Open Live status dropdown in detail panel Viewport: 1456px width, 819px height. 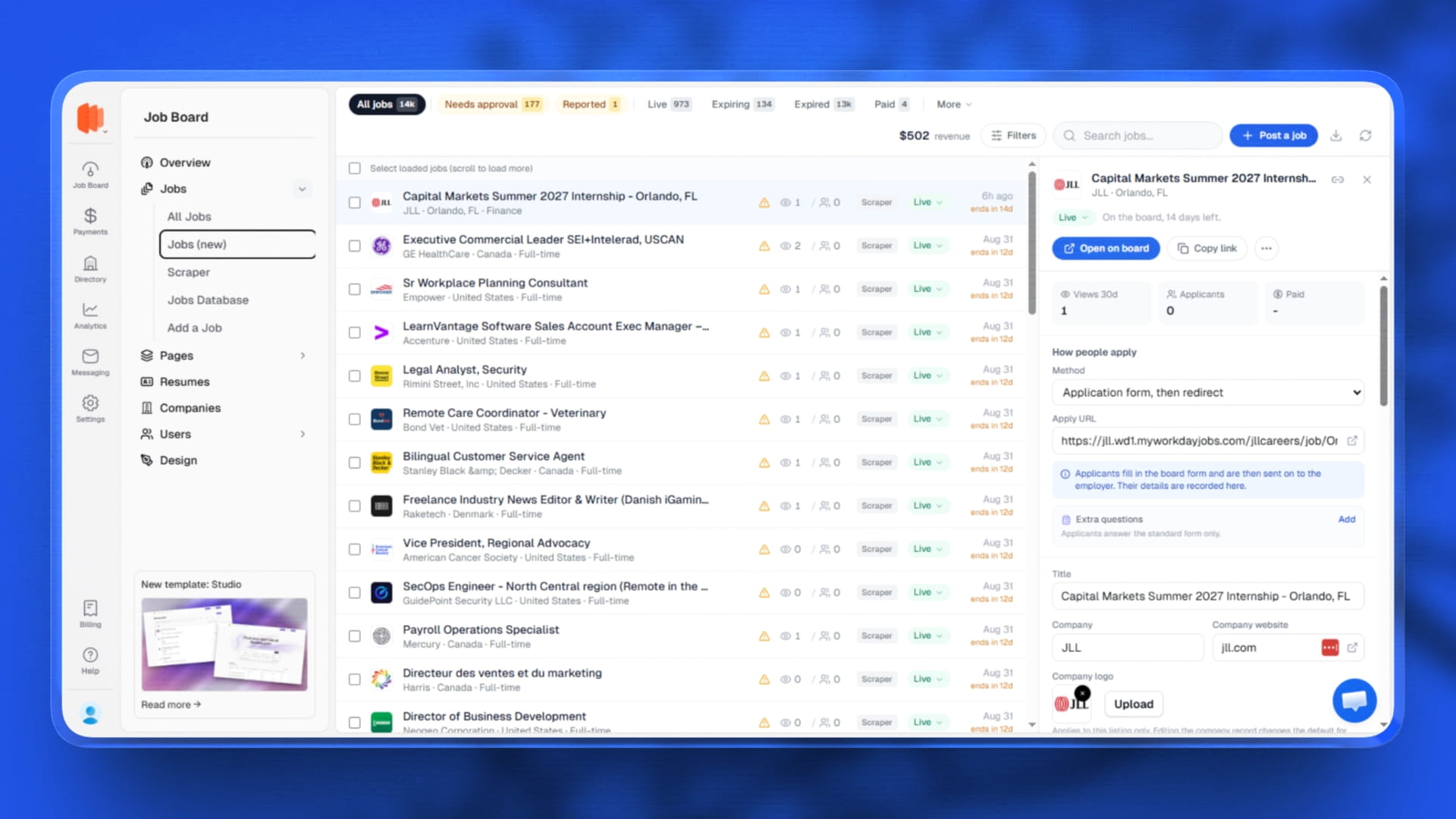[1072, 218]
